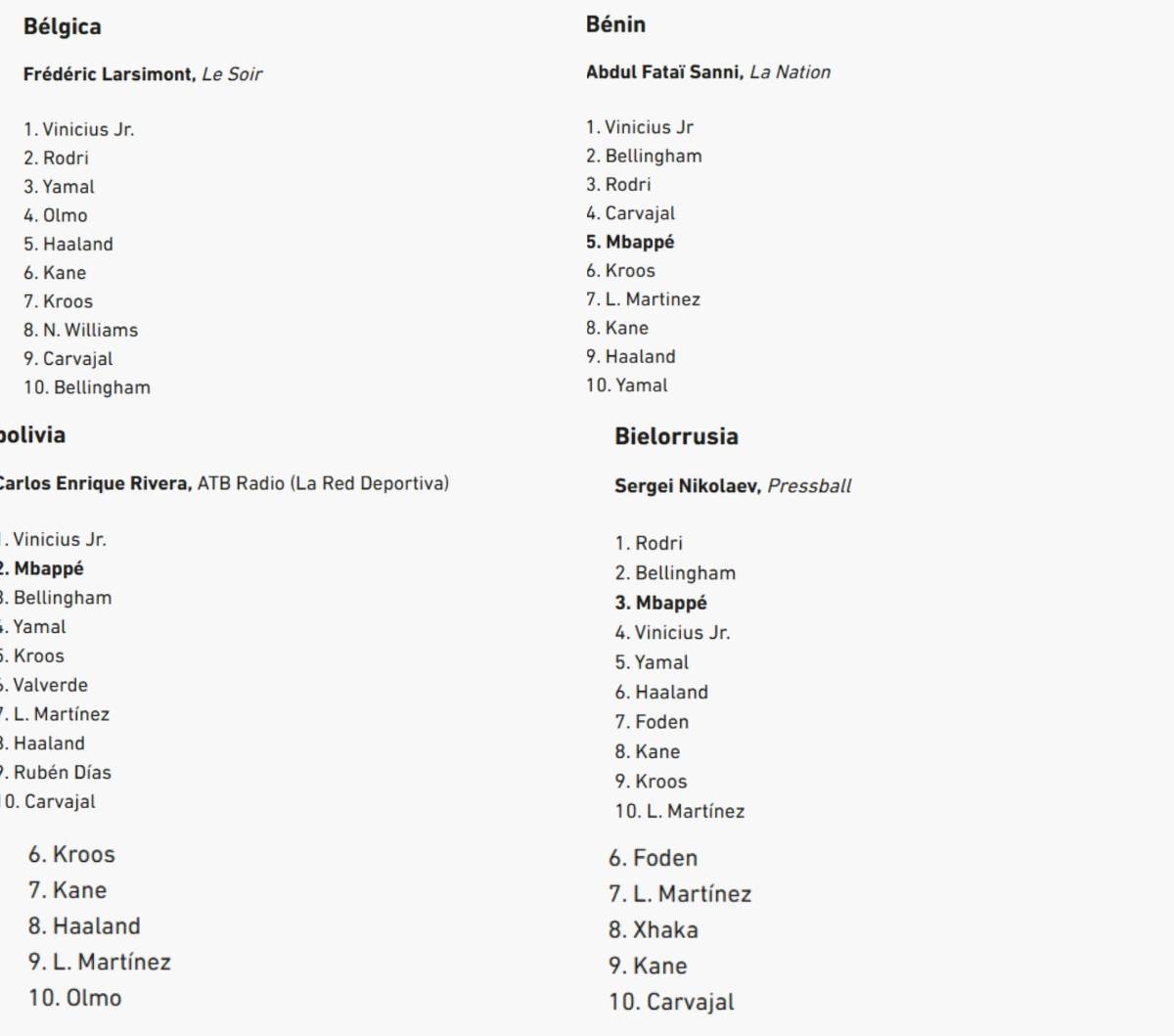Screen dimensions: 1174x1036
Task: Select the bold '5. Mbappé' entry
Action: (630, 242)
